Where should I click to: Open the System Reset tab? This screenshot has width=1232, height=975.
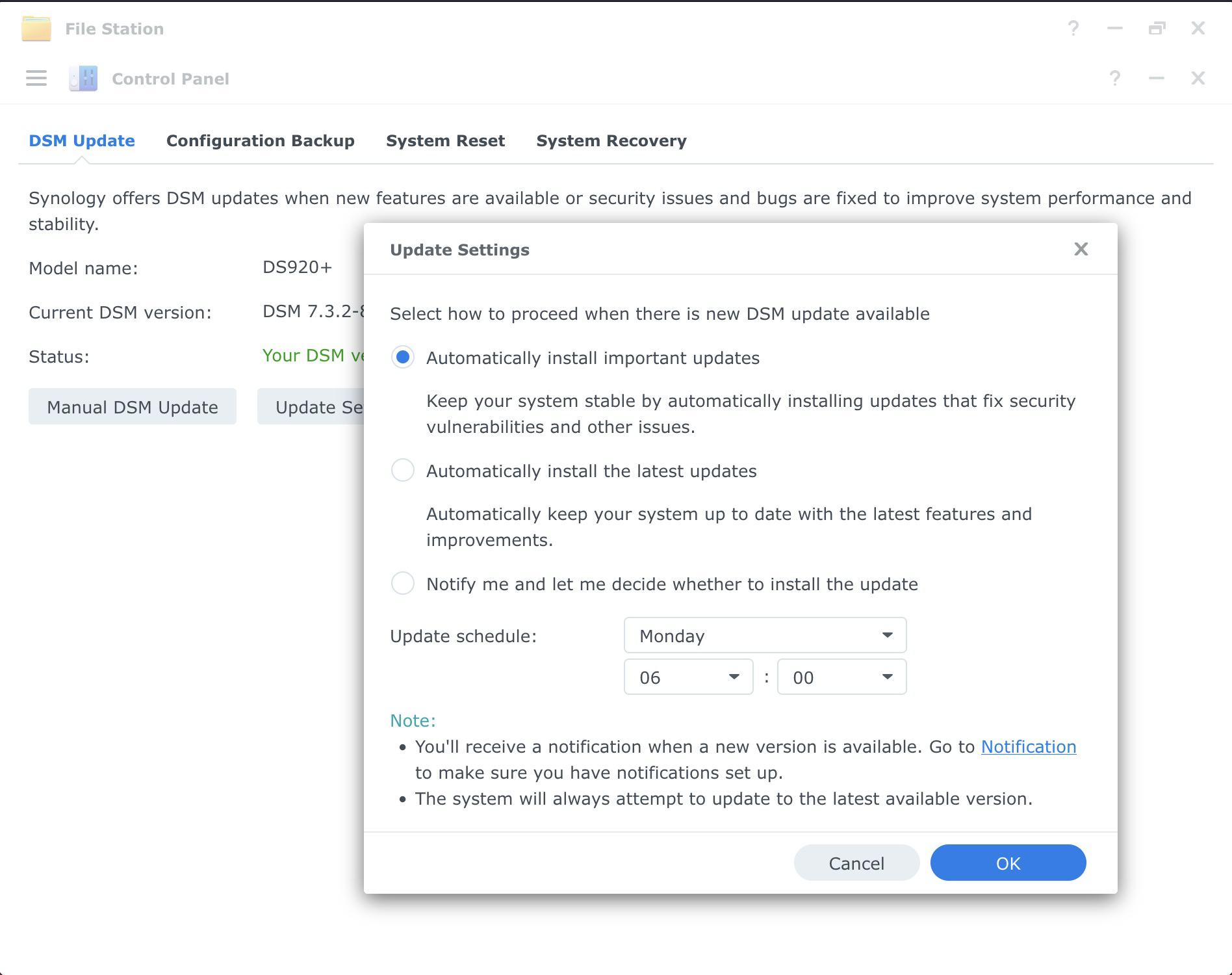coord(445,141)
